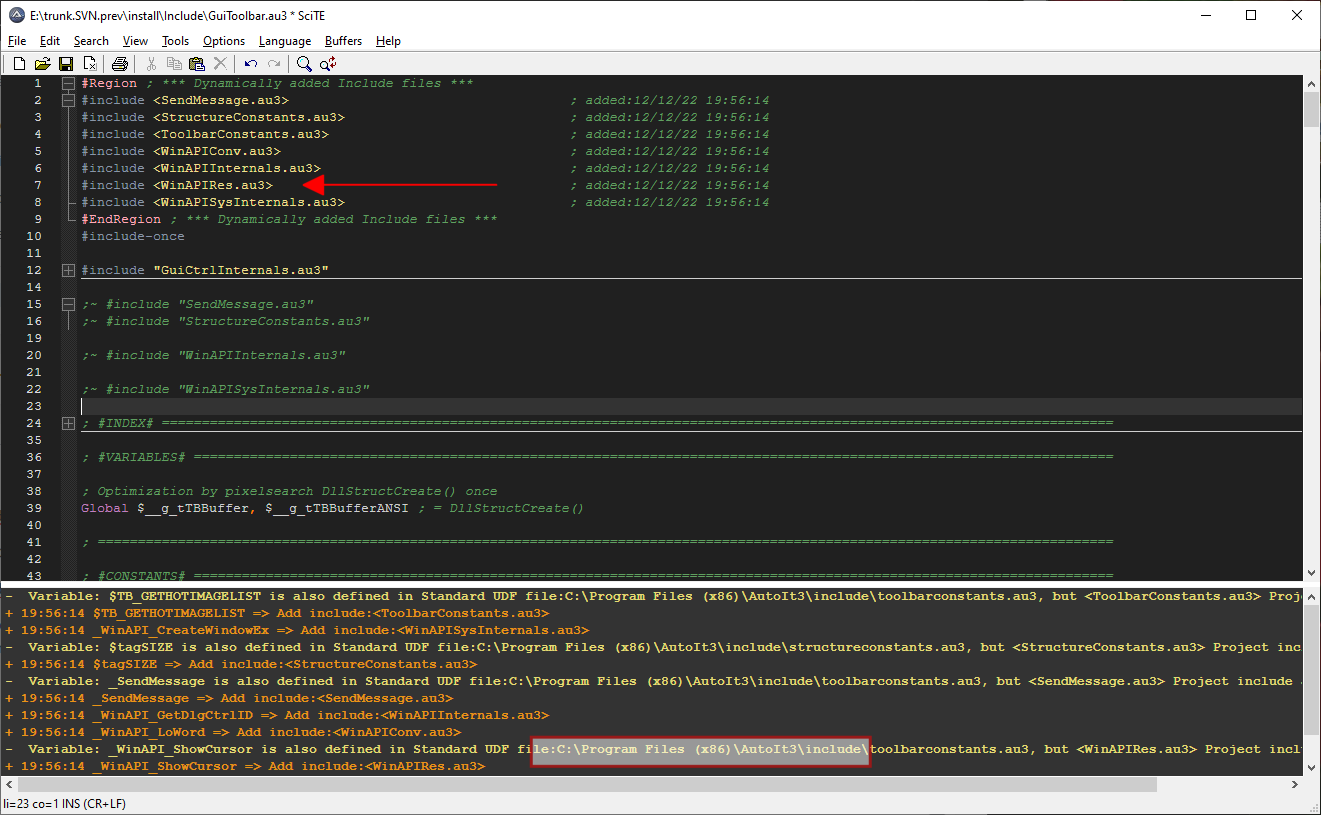Click the Cut scissors icon
This screenshot has height=815, width=1321.
(152, 64)
